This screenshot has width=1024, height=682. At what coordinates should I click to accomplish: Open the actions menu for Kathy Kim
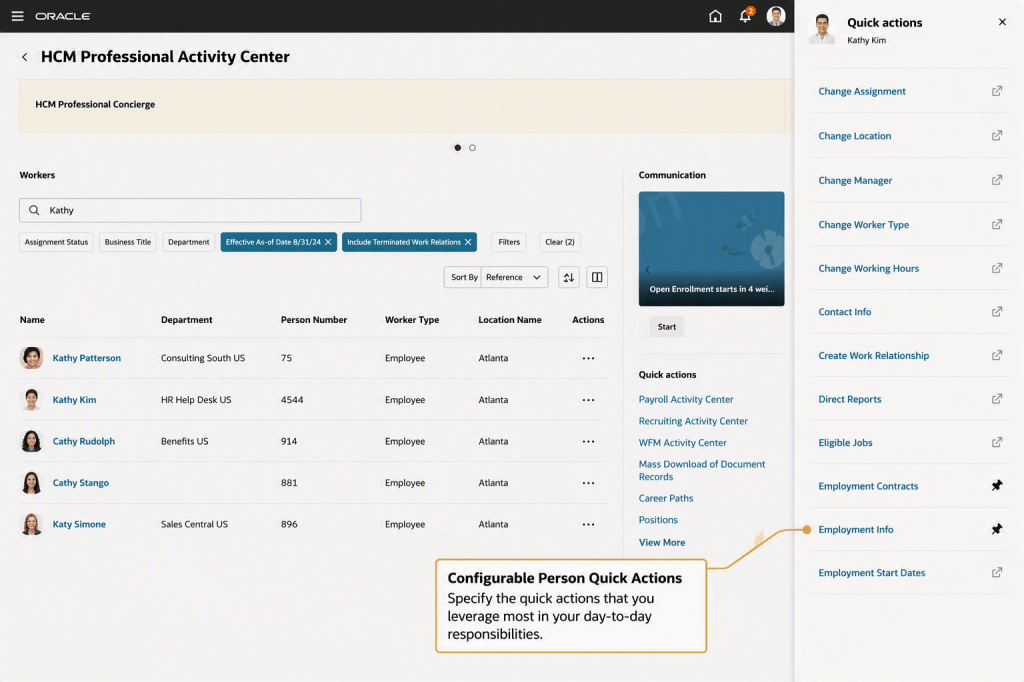pyautogui.click(x=588, y=400)
